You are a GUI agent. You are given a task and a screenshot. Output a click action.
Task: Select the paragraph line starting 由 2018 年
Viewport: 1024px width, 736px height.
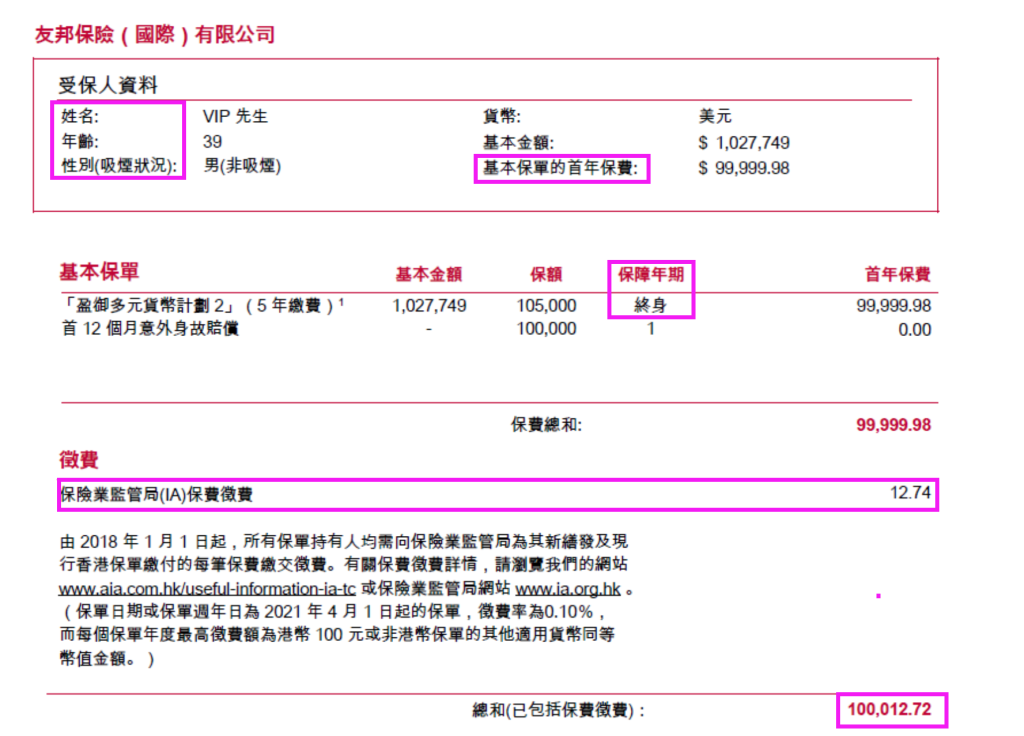click(344, 541)
